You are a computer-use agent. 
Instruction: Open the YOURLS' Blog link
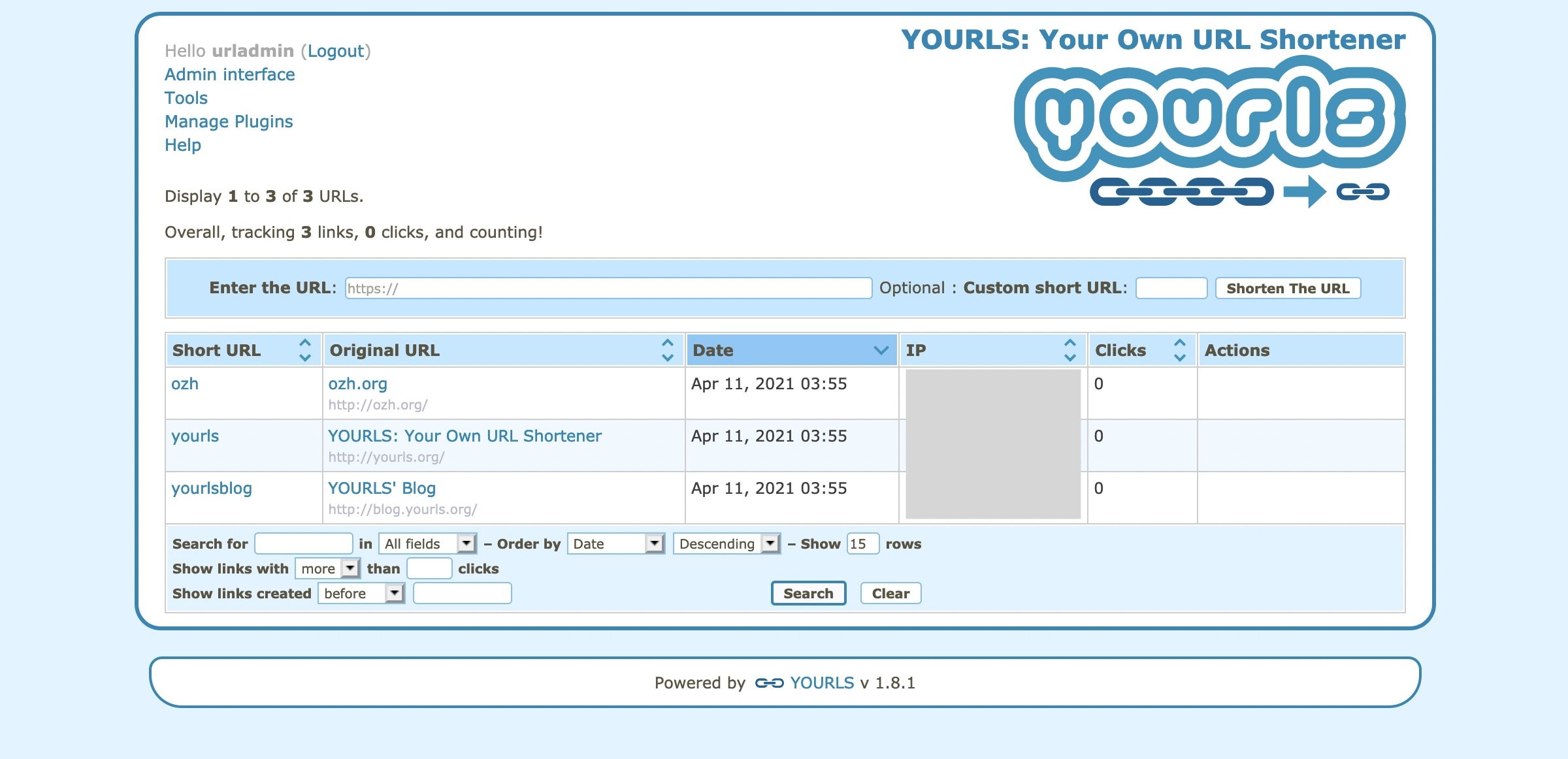point(382,489)
